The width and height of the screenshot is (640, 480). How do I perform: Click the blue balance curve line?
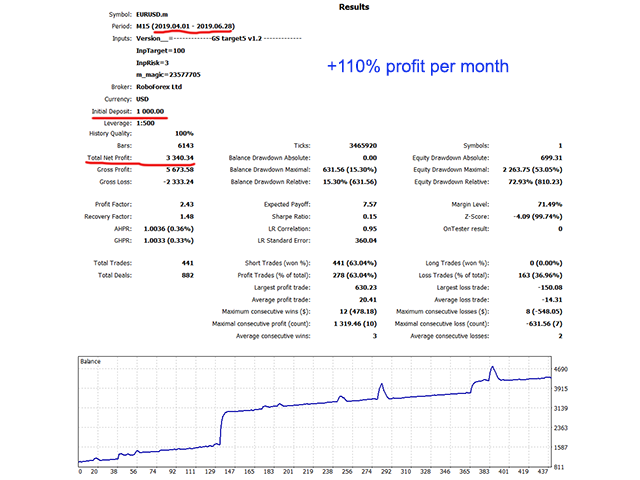pos(300,406)
